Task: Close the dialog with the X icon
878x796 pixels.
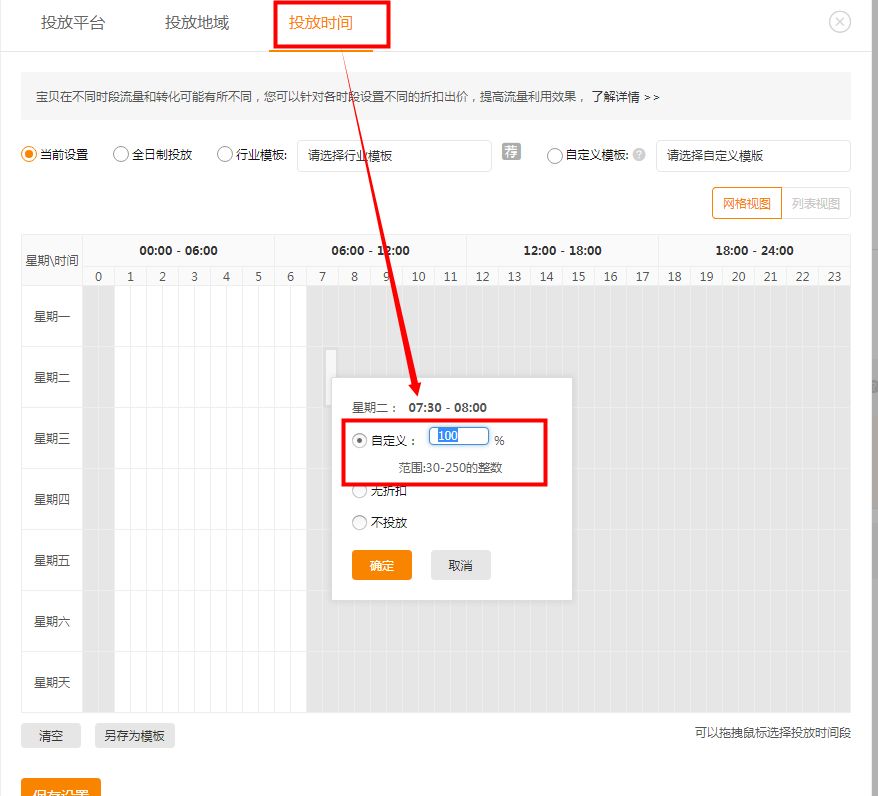Action: (840, 22)
